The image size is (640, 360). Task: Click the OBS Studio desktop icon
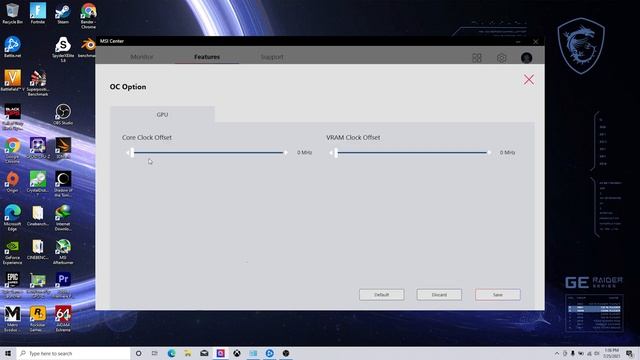(x=63, y=114)
